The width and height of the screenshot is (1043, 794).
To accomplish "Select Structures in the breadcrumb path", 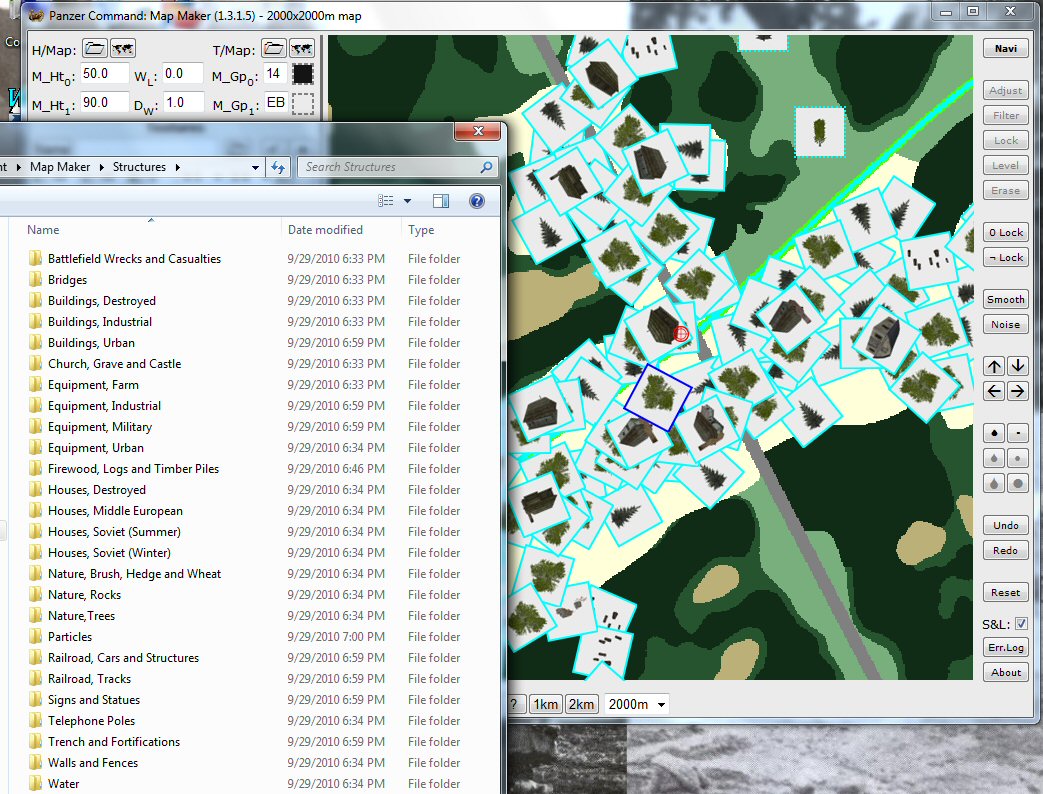I will [x=139, y=167].
